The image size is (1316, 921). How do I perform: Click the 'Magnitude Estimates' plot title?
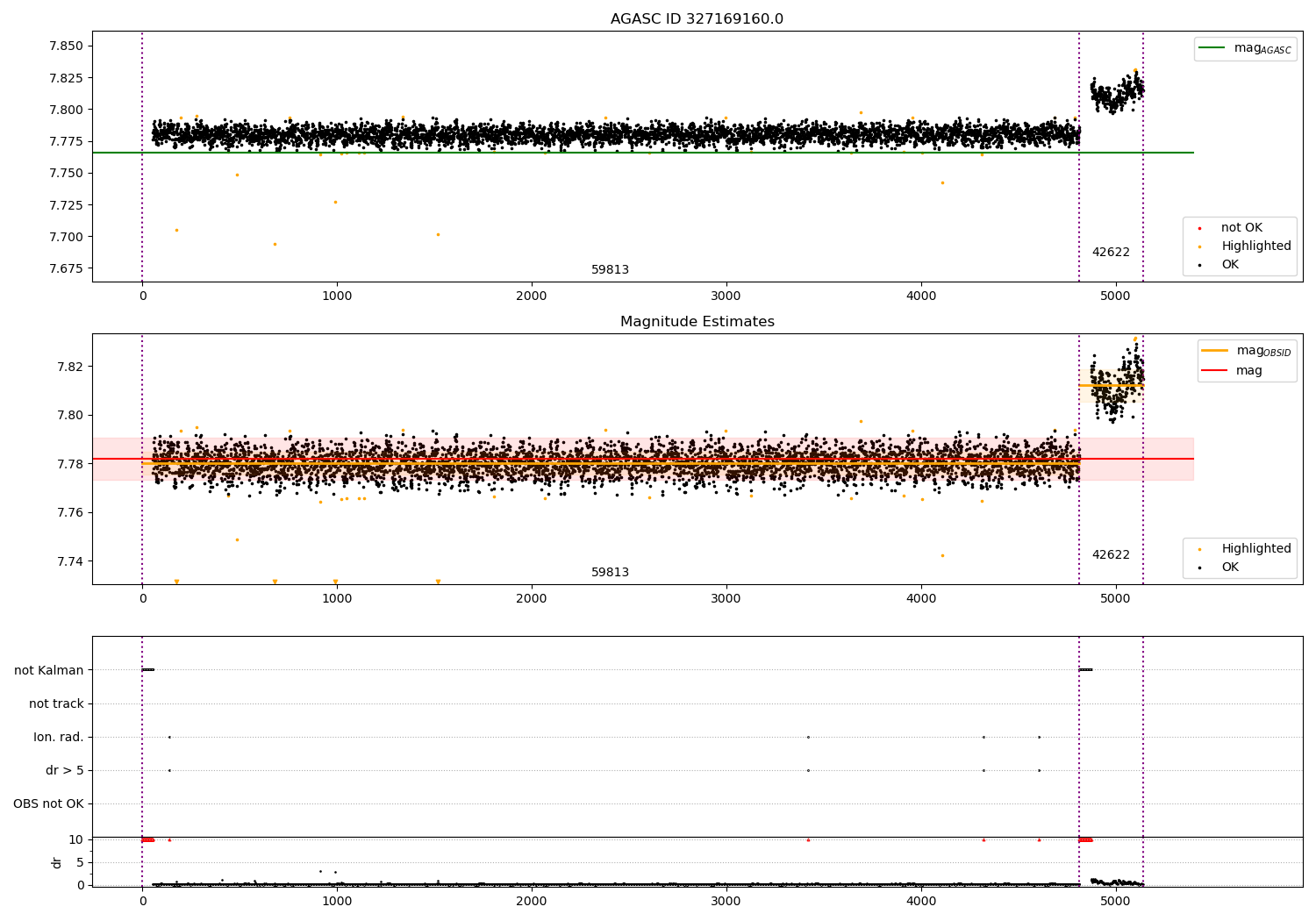[697, 322]
